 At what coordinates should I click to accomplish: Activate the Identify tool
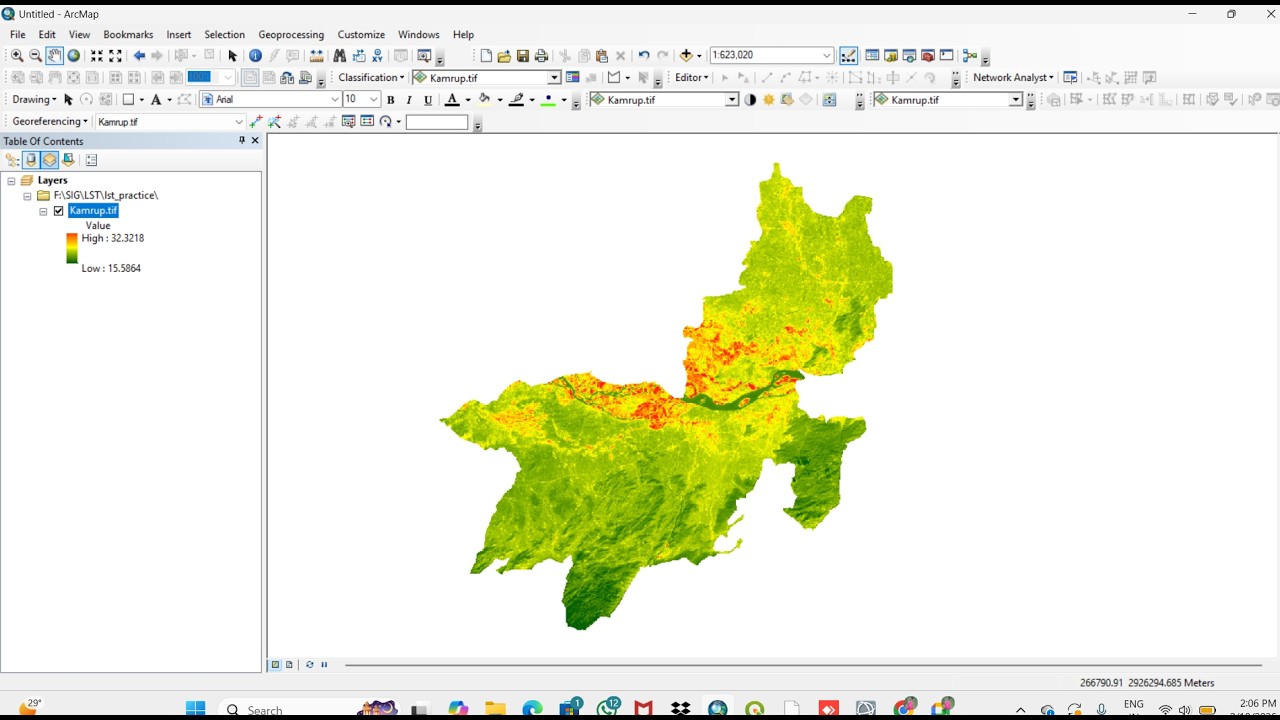pyautogui.click(x=255, y=56)
